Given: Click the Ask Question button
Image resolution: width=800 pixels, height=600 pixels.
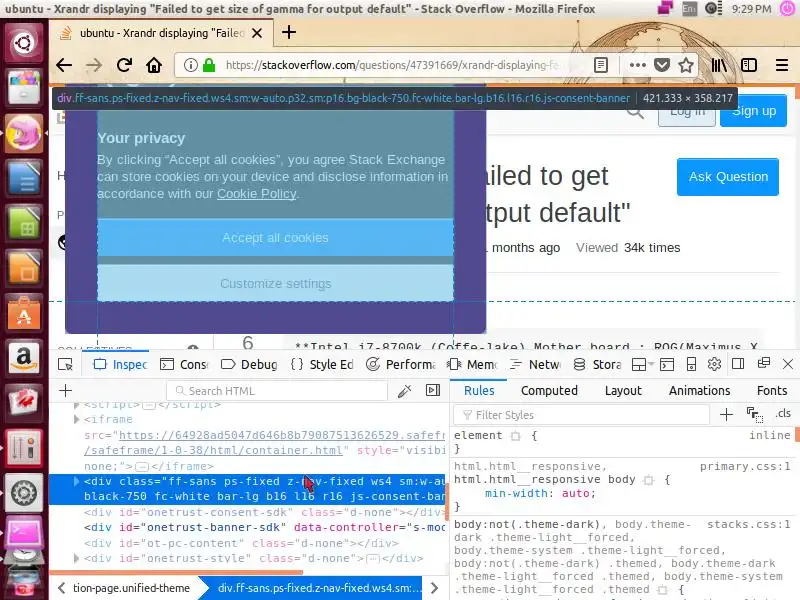Looking at the screenshot, I should [728, 177].
